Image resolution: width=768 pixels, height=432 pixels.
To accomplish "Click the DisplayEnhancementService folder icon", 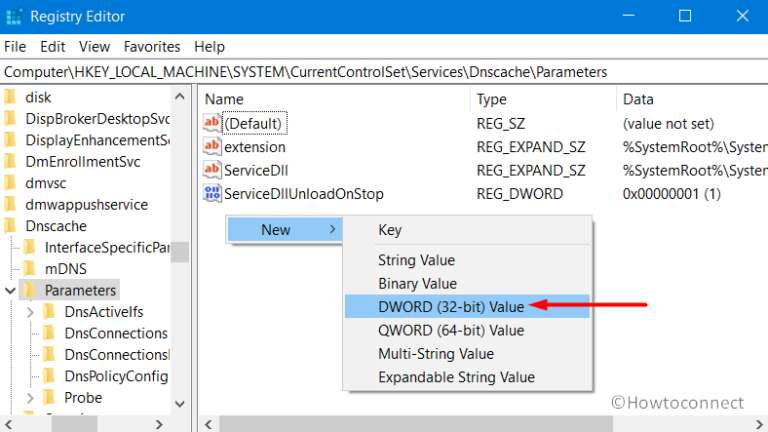I will point(10,140).
